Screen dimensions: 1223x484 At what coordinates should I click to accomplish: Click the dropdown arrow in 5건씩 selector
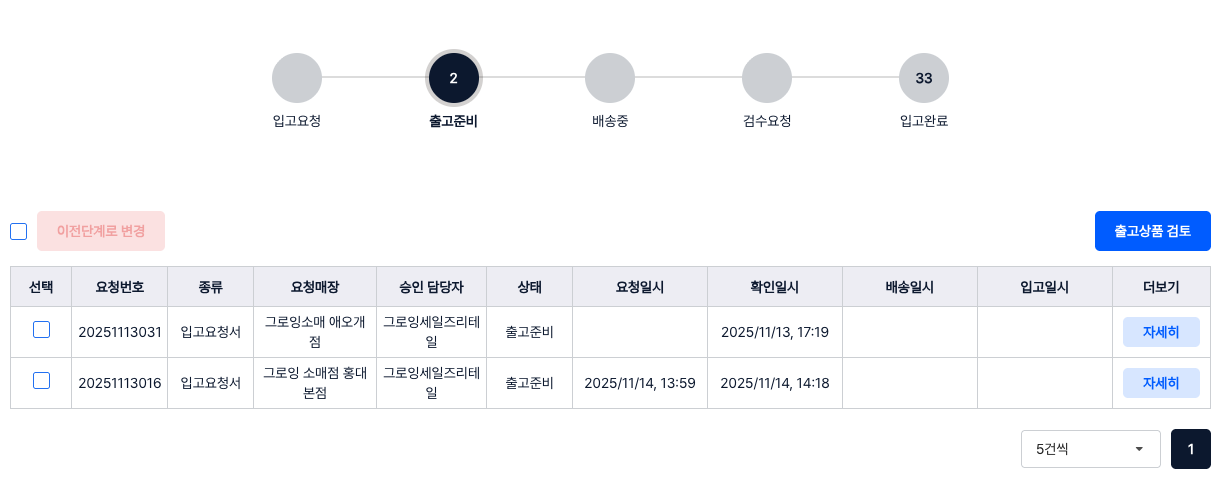[x=1139, y=449]
